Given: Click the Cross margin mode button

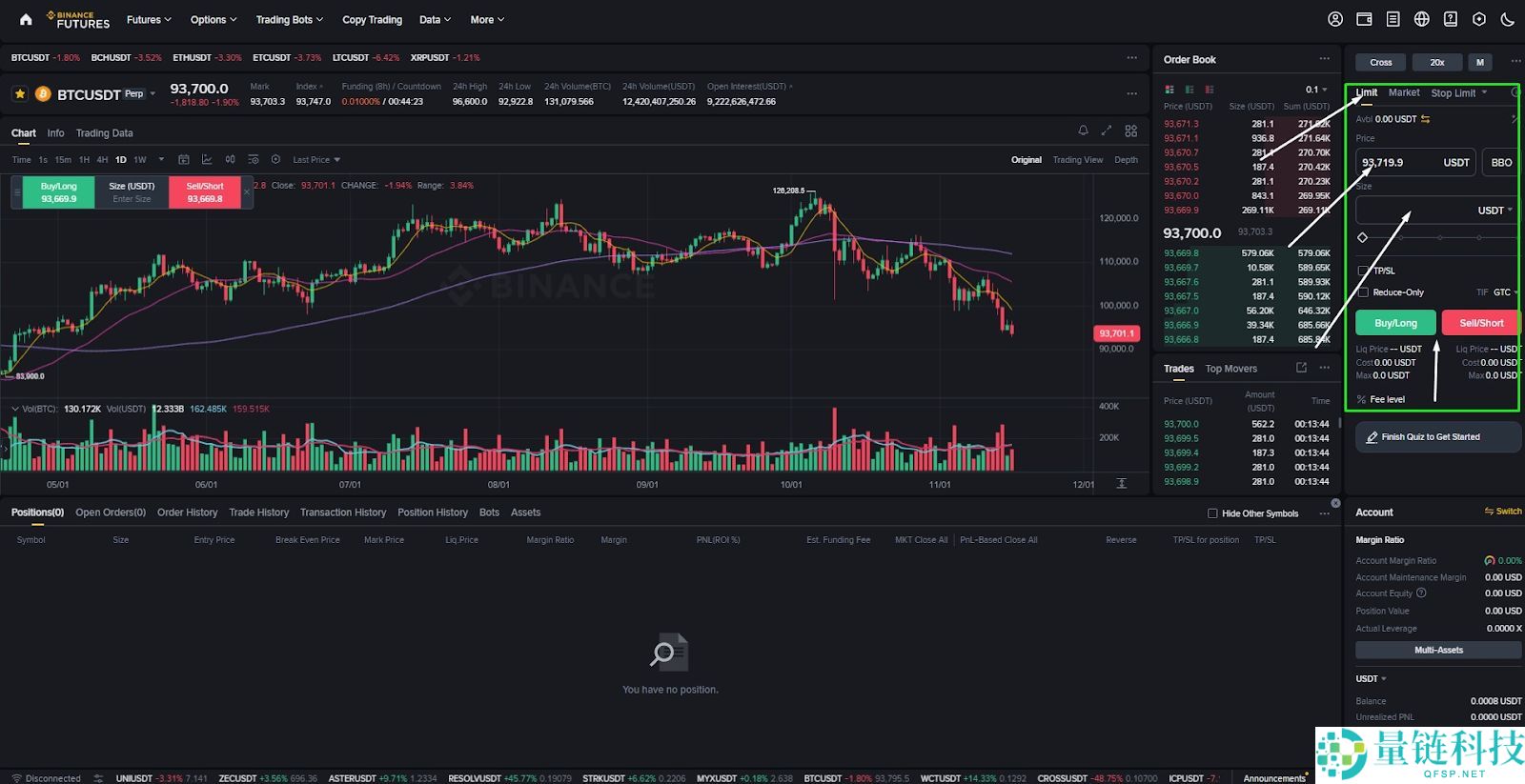Looking at the screenshot, I should point(1381,62).
